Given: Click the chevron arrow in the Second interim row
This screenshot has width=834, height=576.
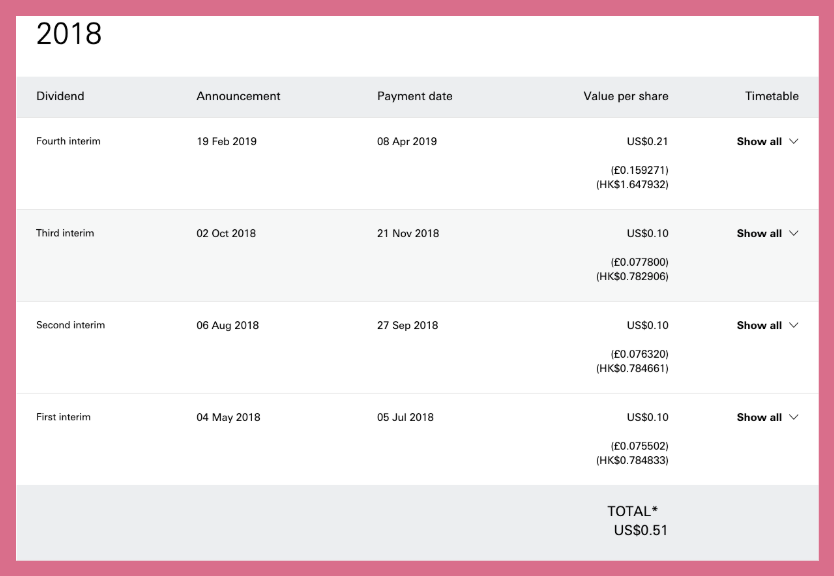Looking at the screenshot, I should coord(794,325).
